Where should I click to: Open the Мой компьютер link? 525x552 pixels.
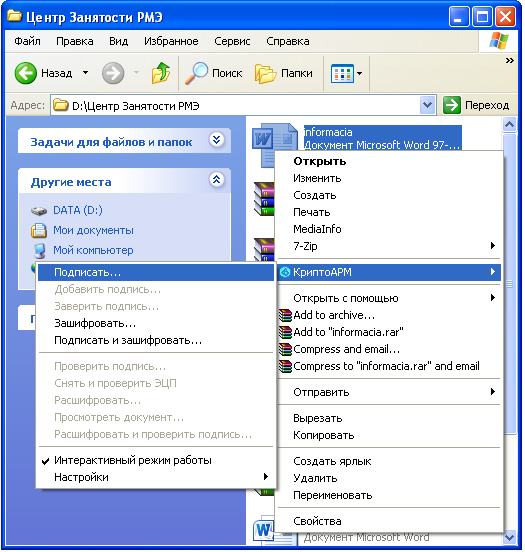click(93, 250)
